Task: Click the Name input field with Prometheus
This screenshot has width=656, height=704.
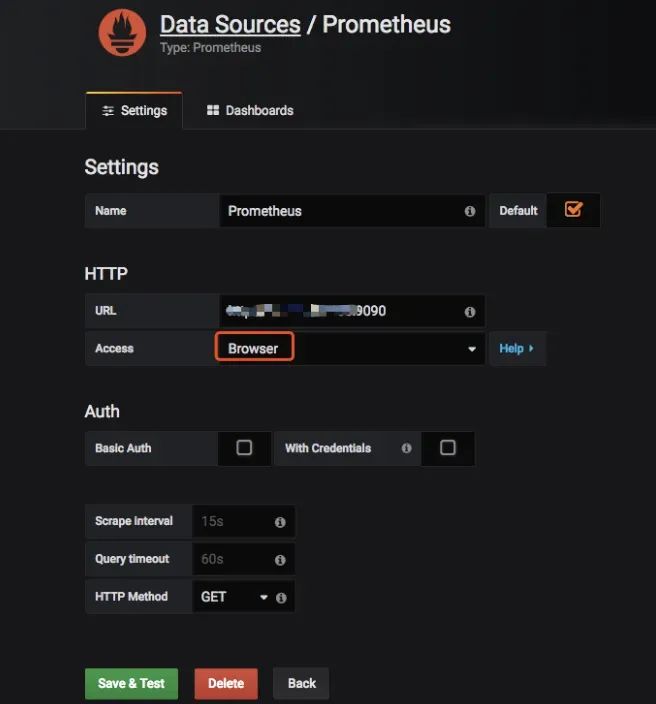Action: click(x=352, y=211)
